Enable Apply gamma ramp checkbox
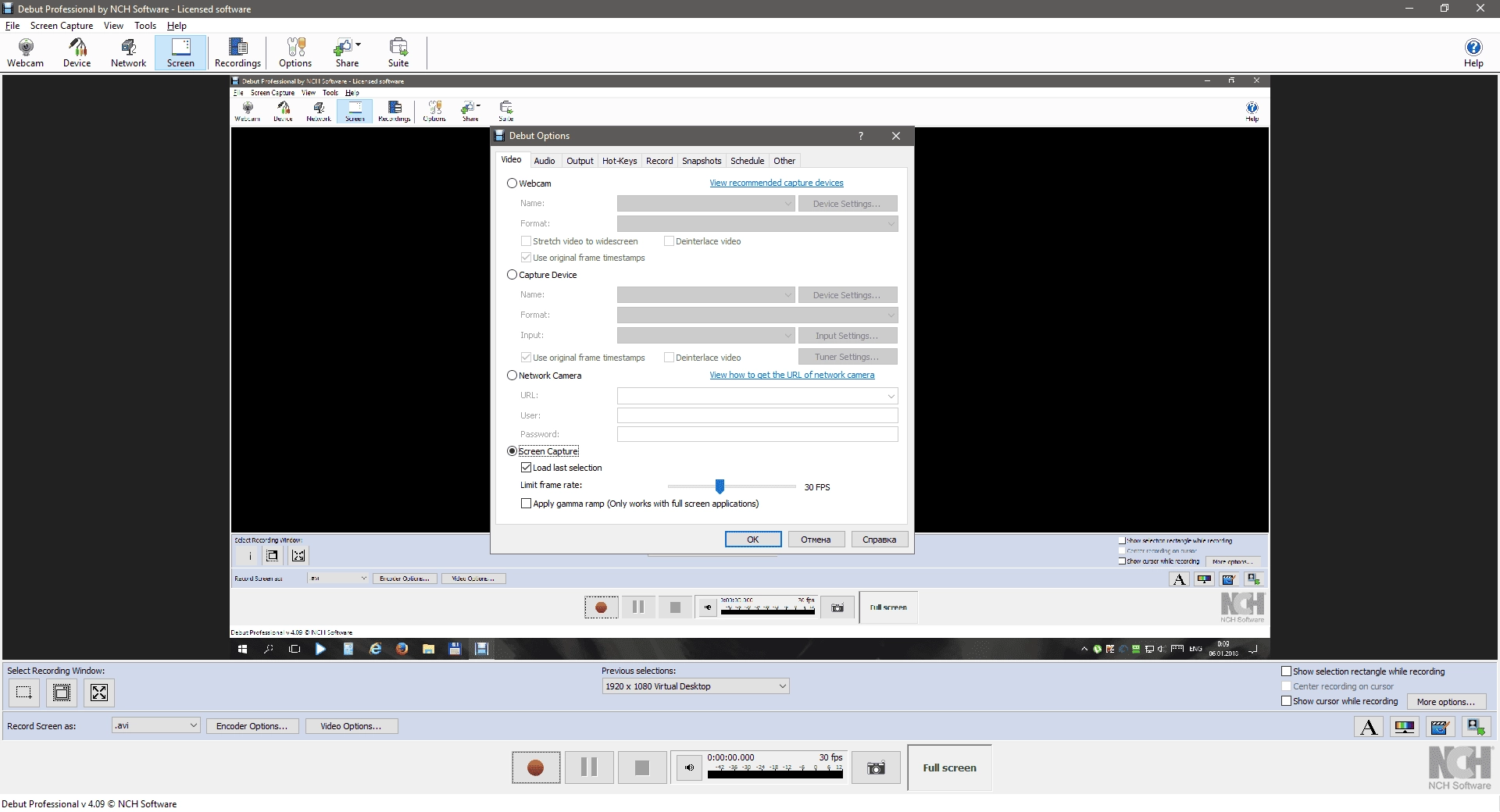1500x812 pixels. point(527,504)
